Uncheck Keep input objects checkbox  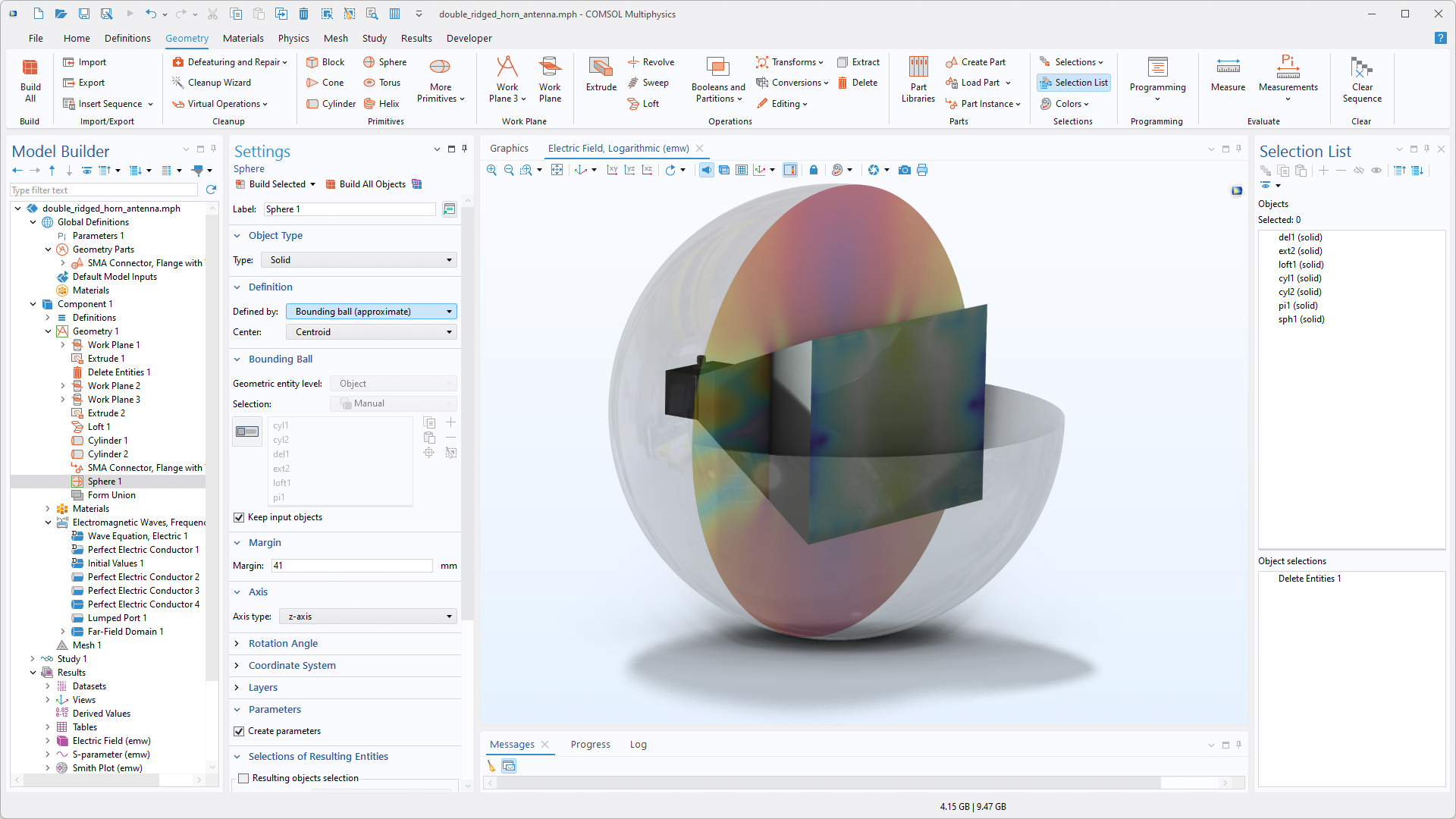tap(240, 517)
